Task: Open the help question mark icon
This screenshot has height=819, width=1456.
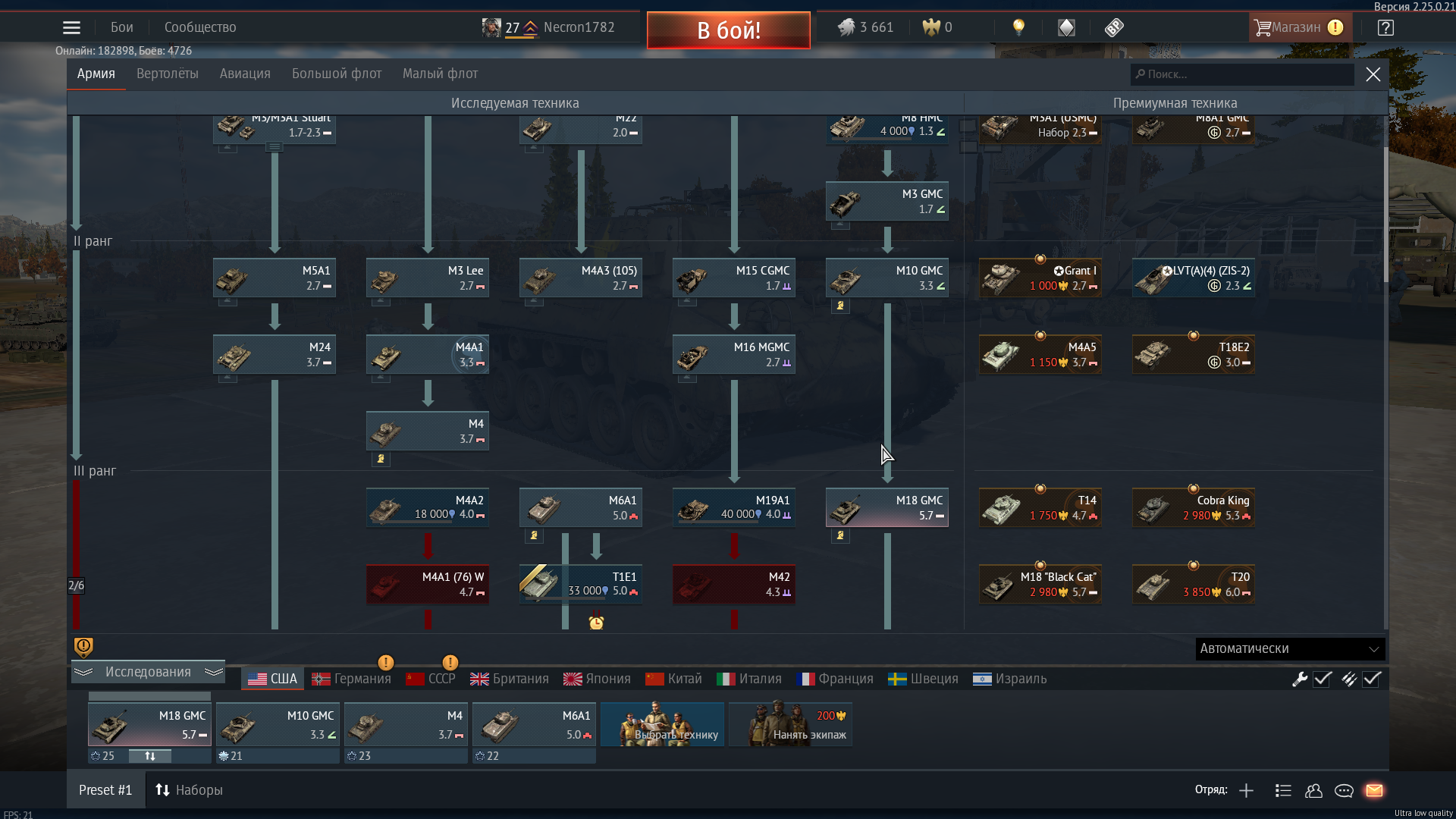Action: coord(1385,28)
